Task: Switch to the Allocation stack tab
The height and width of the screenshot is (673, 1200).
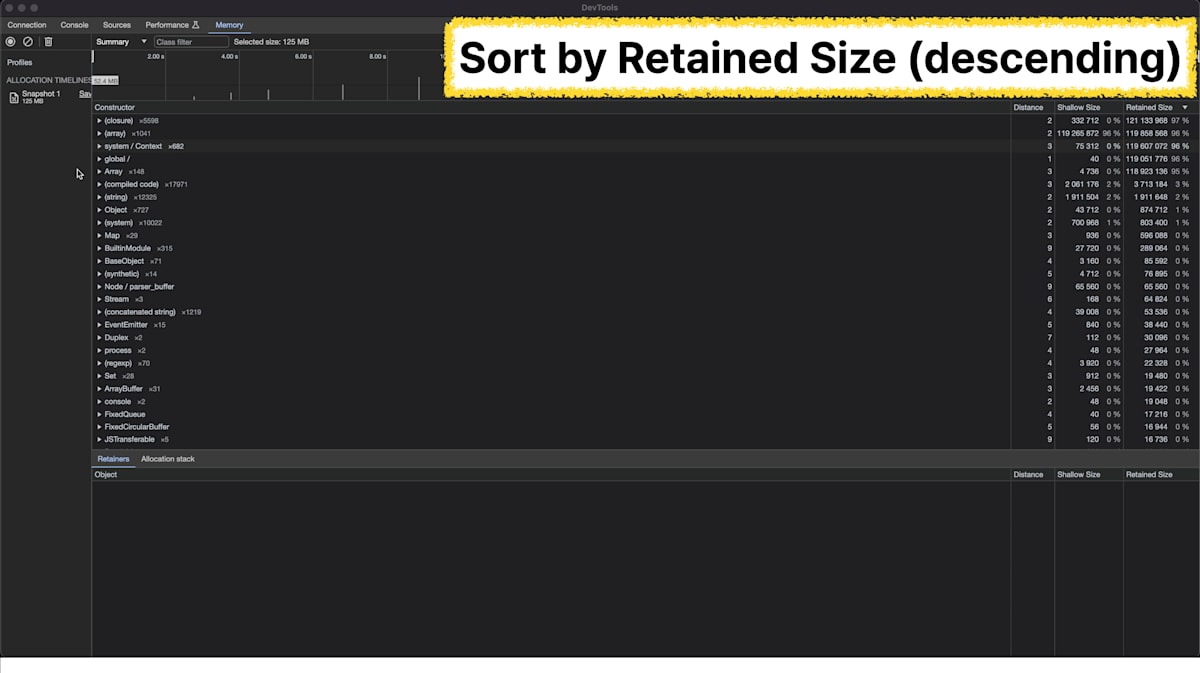Action: [168, 459]
